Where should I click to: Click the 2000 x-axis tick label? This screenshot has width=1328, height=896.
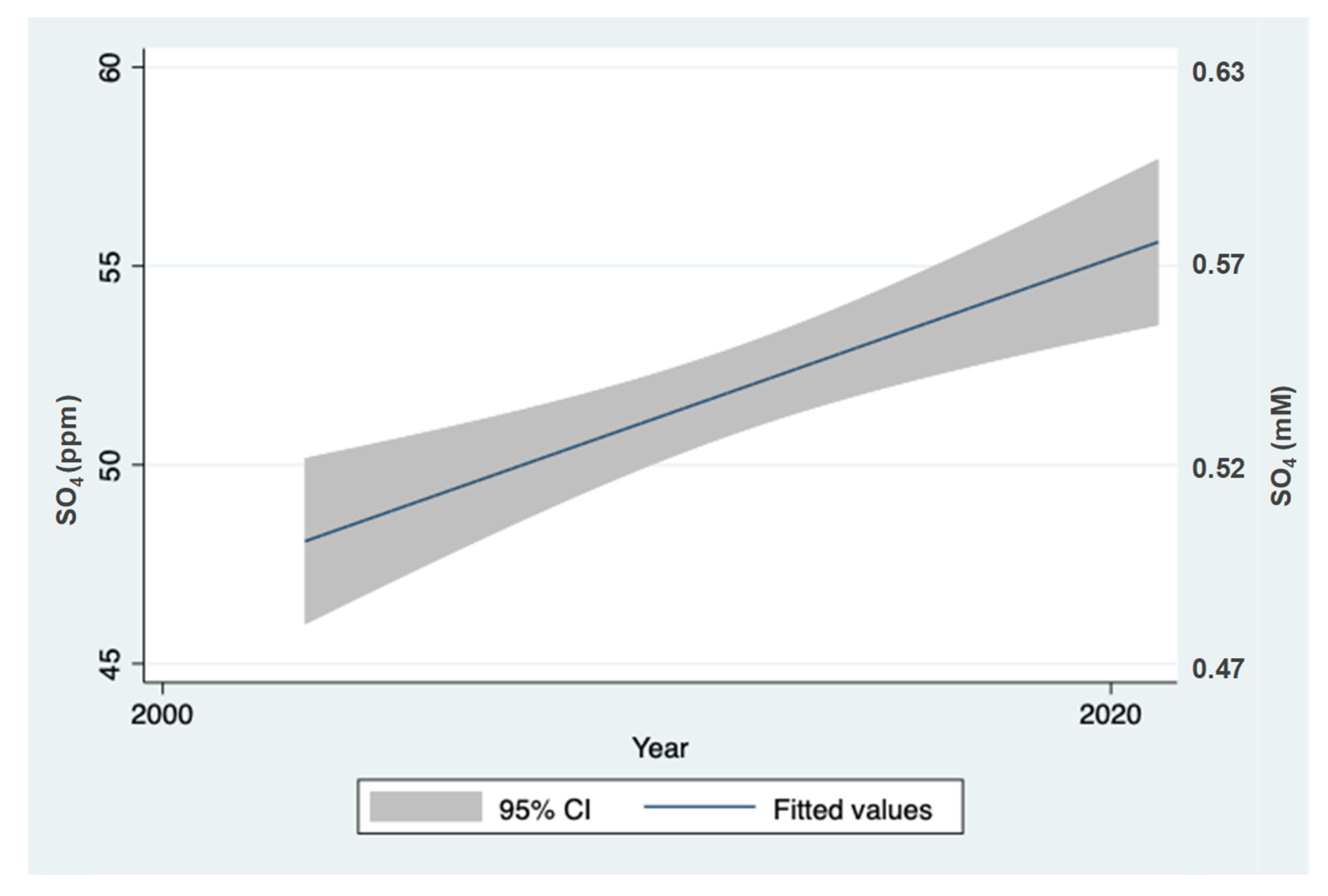point(162,715)
